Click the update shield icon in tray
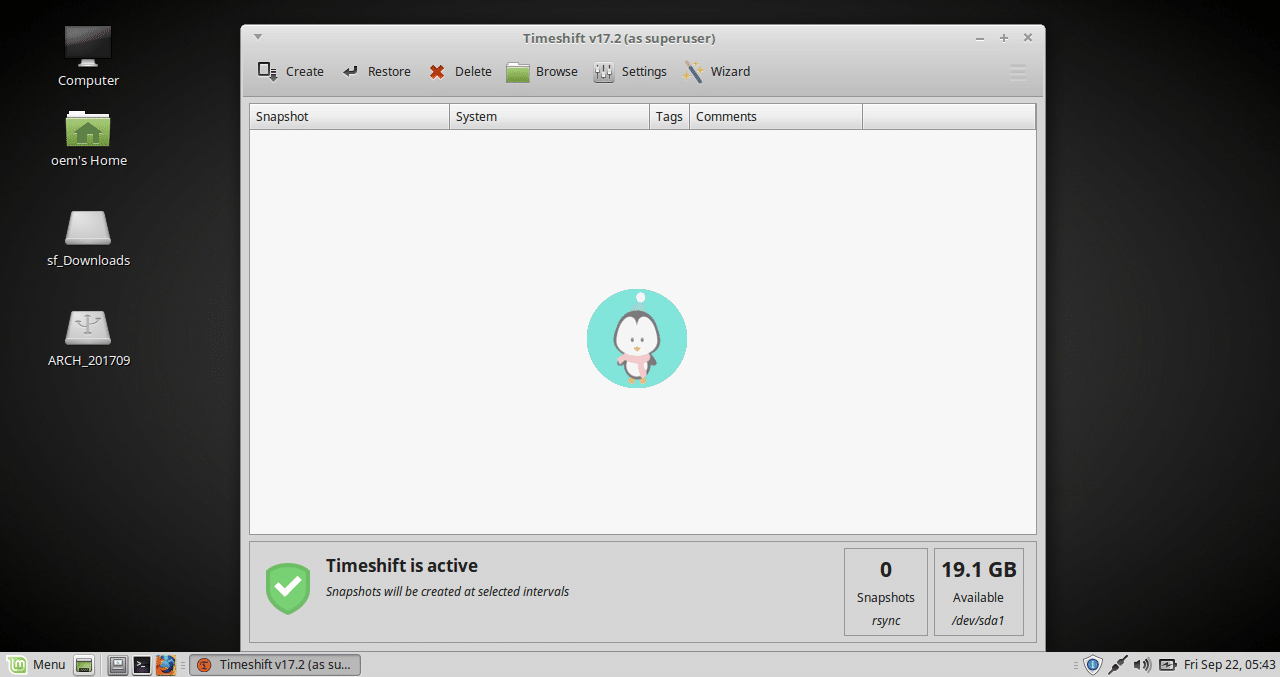1280x677 pixels. tap(1093, 664)
